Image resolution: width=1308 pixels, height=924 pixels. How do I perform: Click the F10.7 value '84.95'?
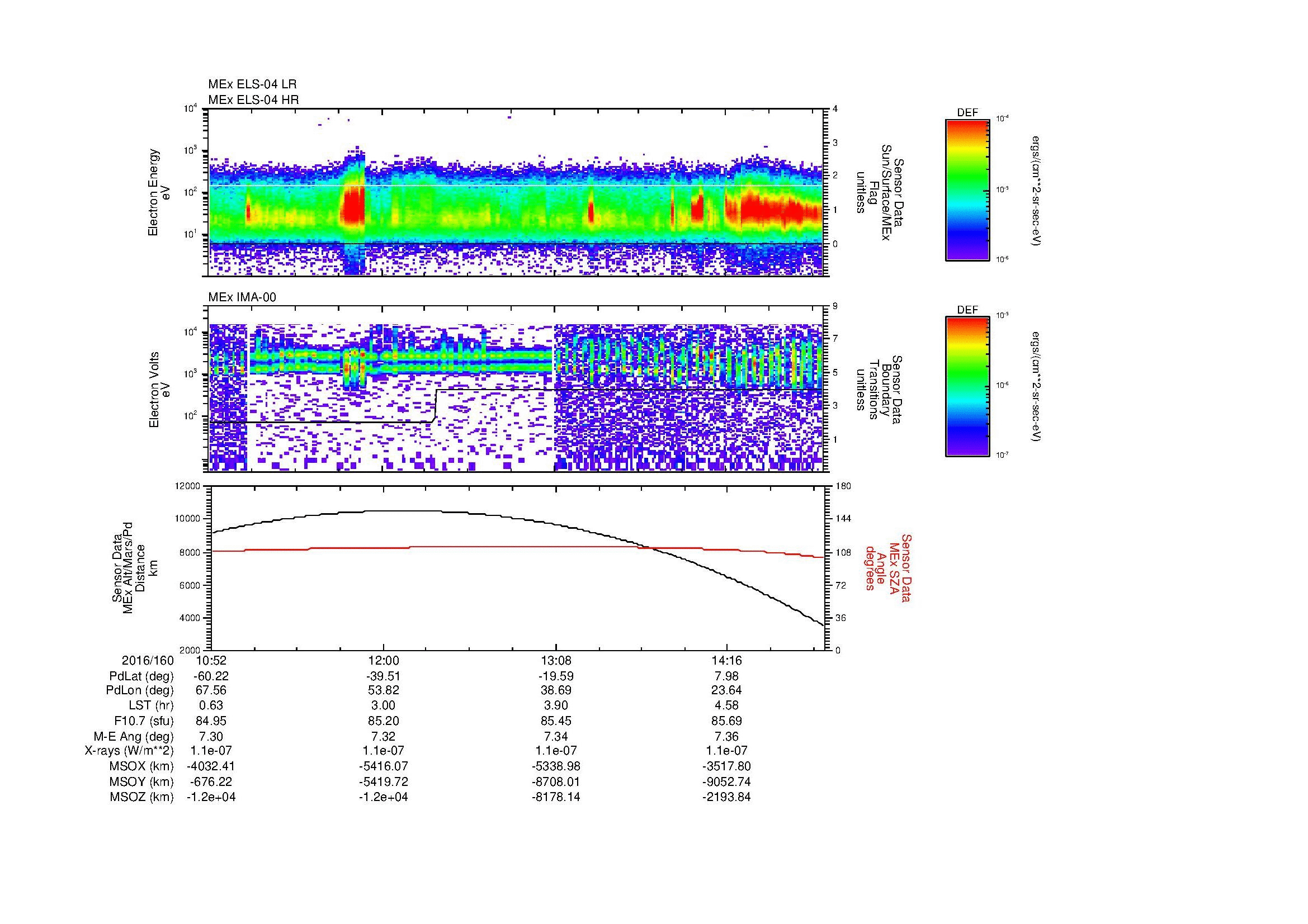click(211, 721)
